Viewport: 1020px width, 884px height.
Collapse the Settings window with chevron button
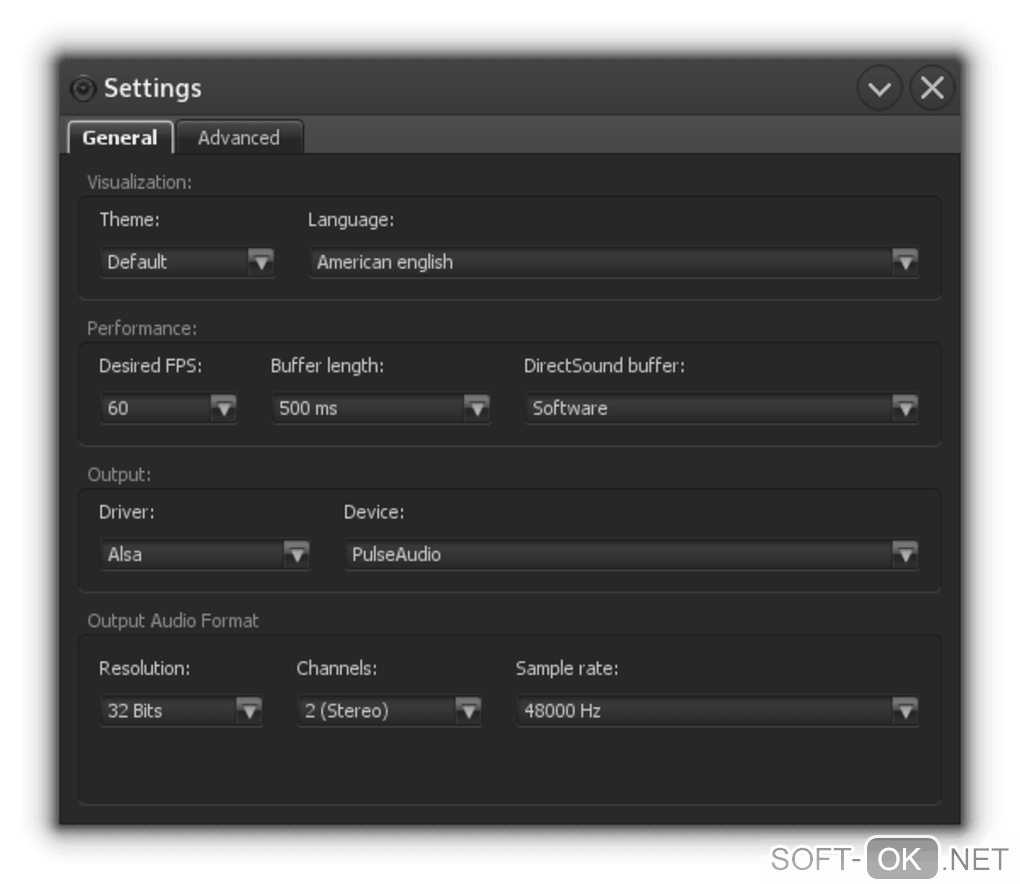879,89
